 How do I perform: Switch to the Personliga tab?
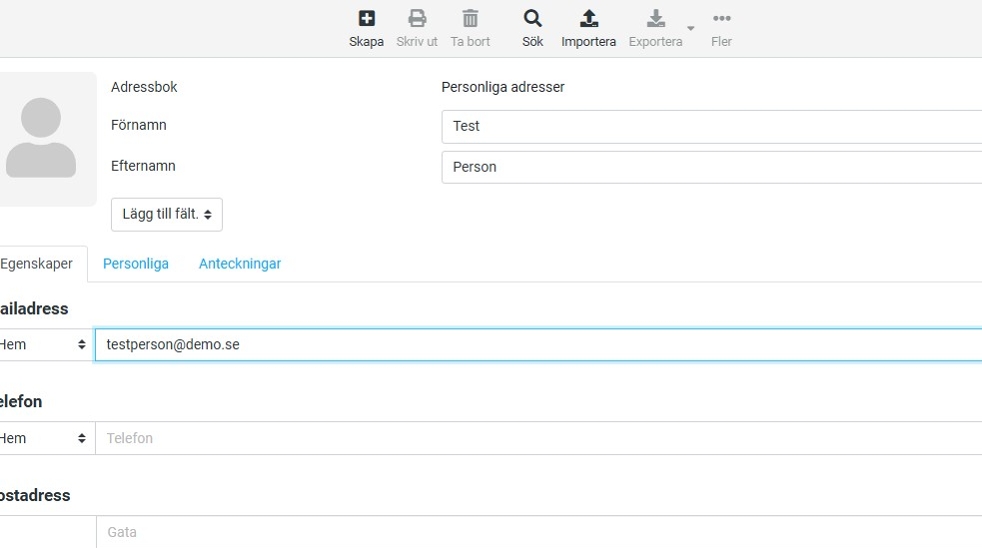click(136, 264)
